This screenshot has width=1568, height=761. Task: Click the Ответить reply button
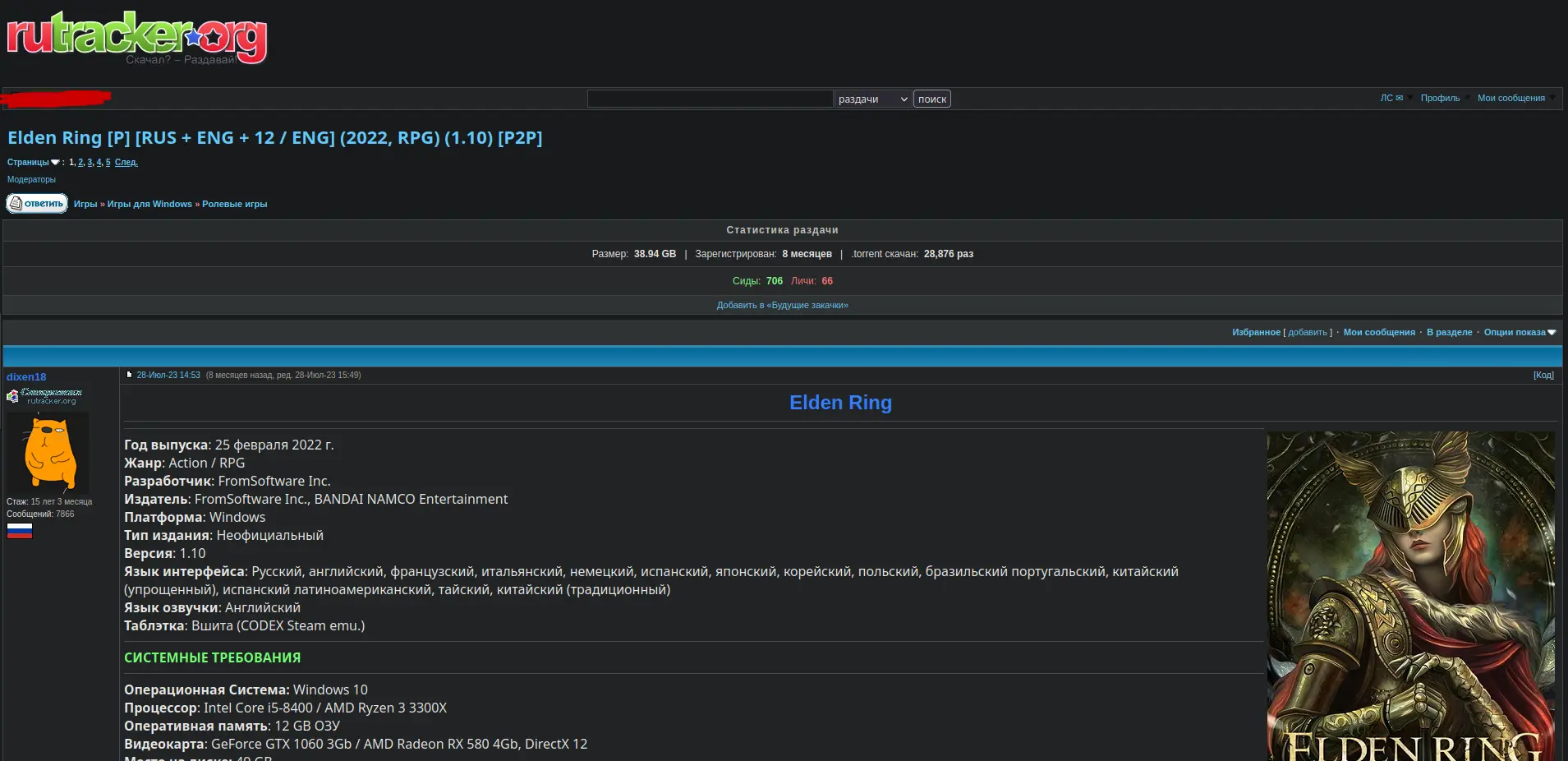(x=37, y=203)
